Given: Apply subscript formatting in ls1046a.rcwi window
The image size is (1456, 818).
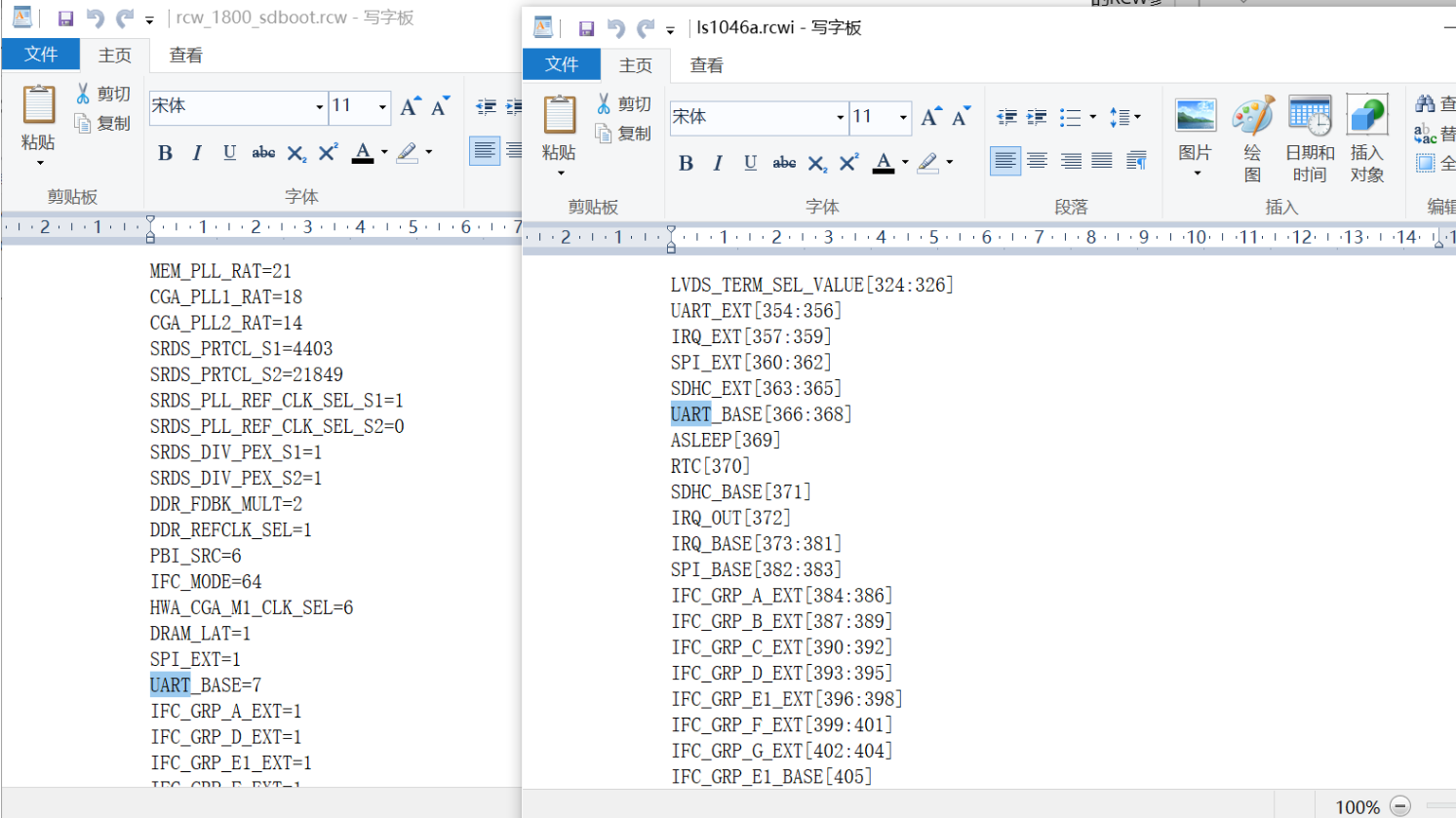Looking at the screenshot, I should click(816, 163).
